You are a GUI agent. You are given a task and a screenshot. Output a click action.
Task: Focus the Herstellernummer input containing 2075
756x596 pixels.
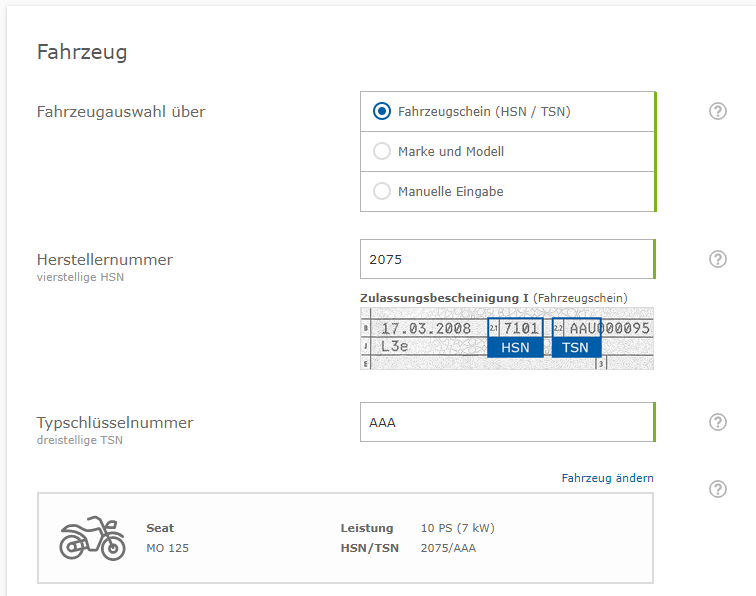pos(506,259)
